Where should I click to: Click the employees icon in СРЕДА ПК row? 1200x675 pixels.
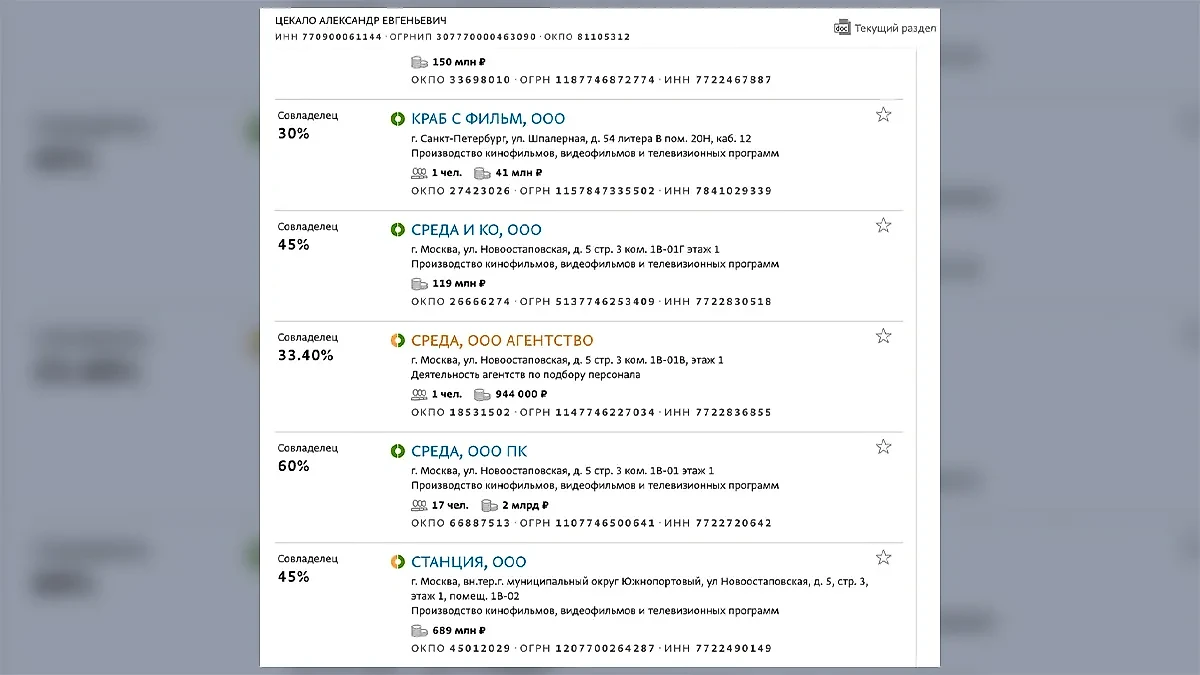pyautogui.click(x=419, y=505)
